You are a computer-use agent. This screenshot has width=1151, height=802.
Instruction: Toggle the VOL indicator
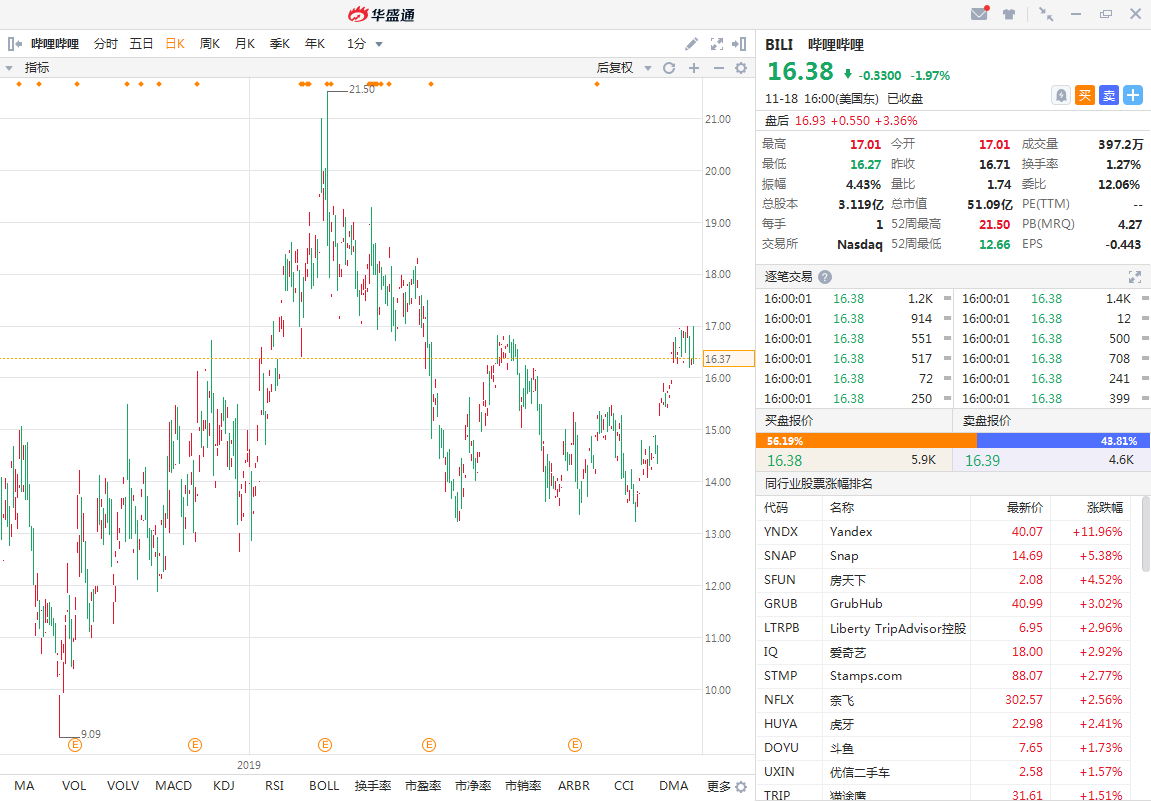(x=74, y=786)
